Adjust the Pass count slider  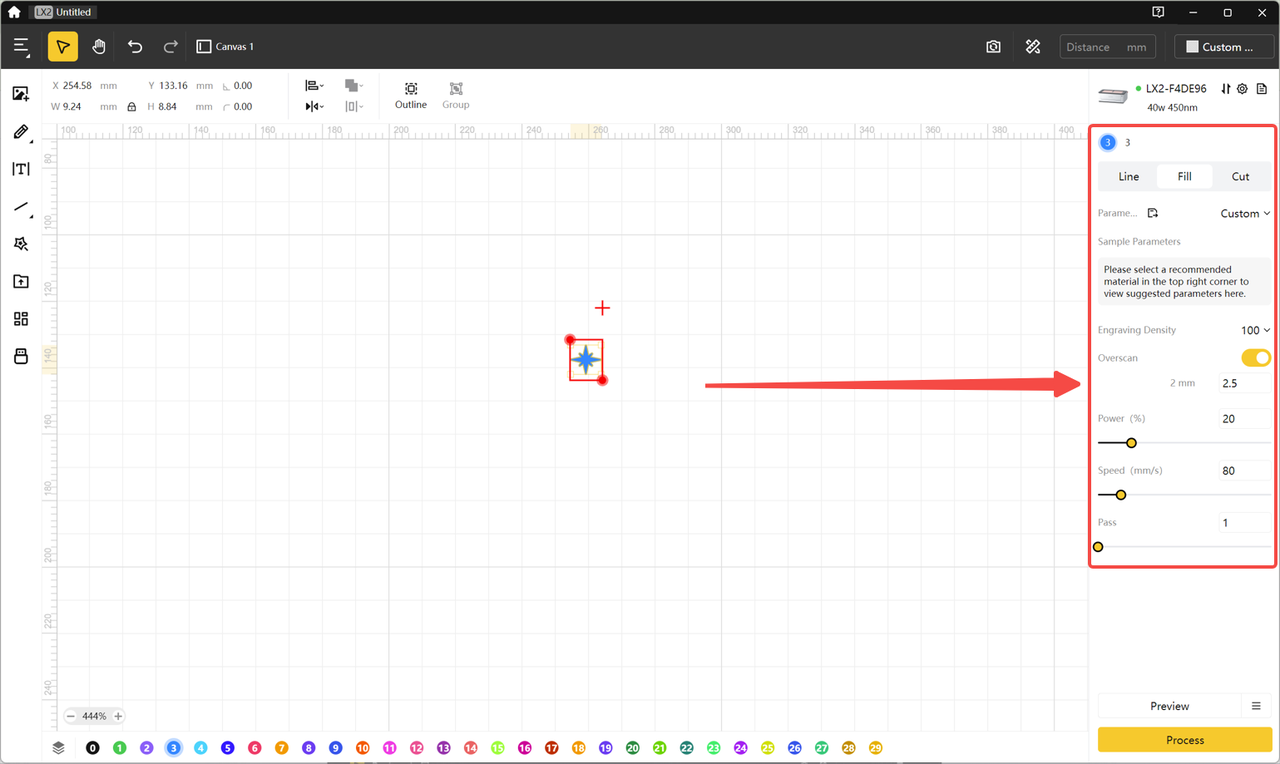coord(1098,547)
